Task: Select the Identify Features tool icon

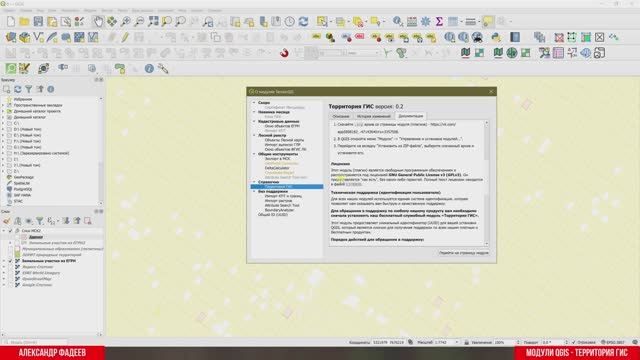Action: [398, 22]
